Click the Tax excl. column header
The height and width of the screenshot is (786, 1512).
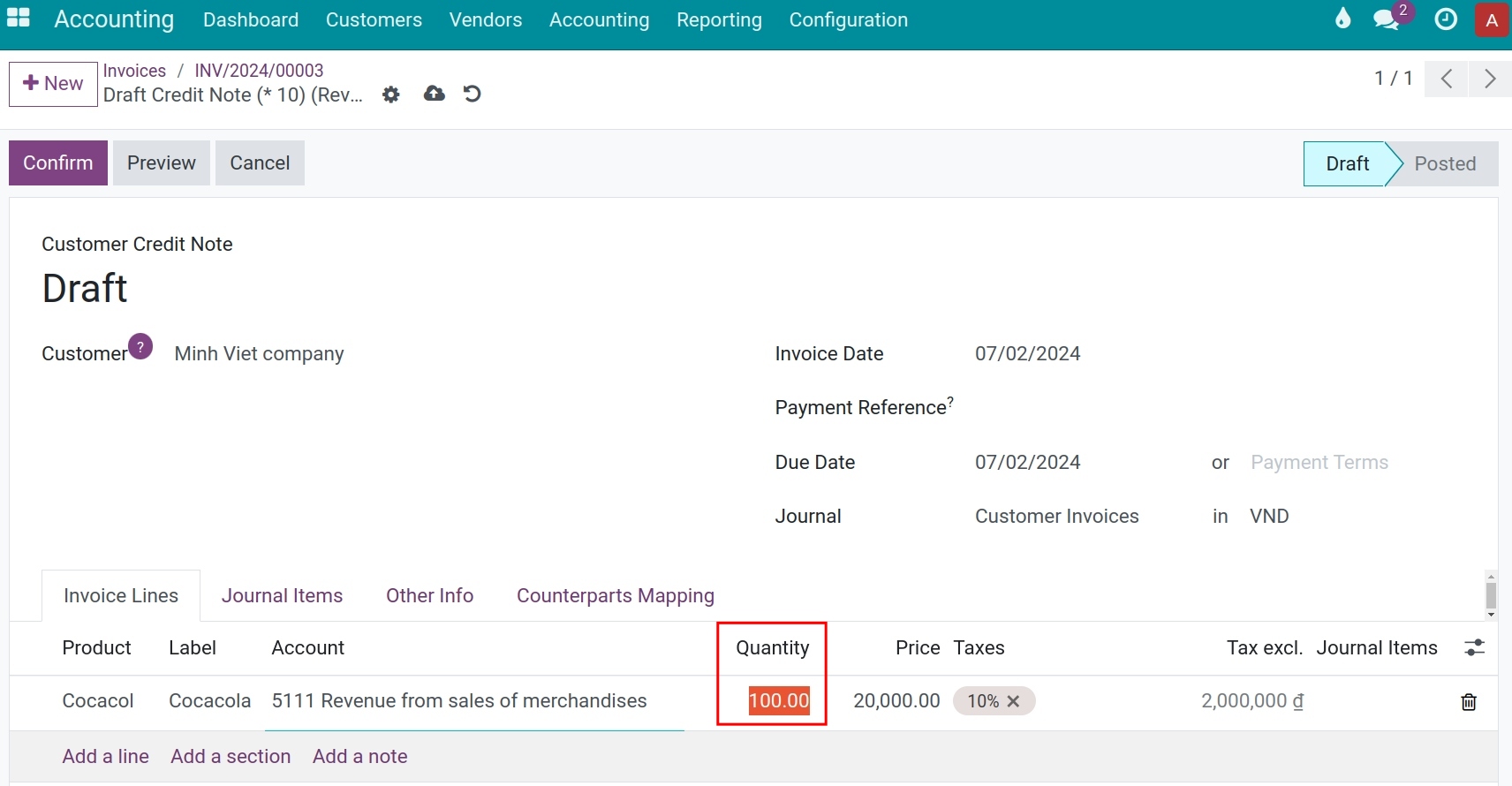[x=1265, y=648]
